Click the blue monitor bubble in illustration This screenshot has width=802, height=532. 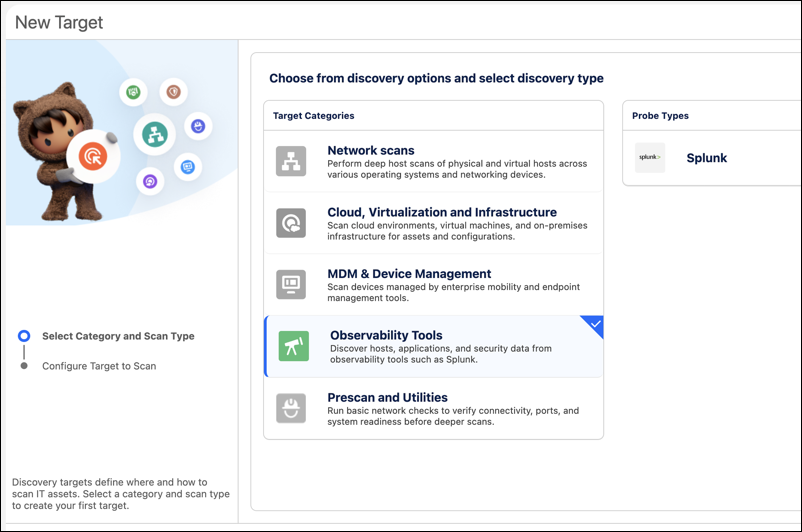[188, 167]
